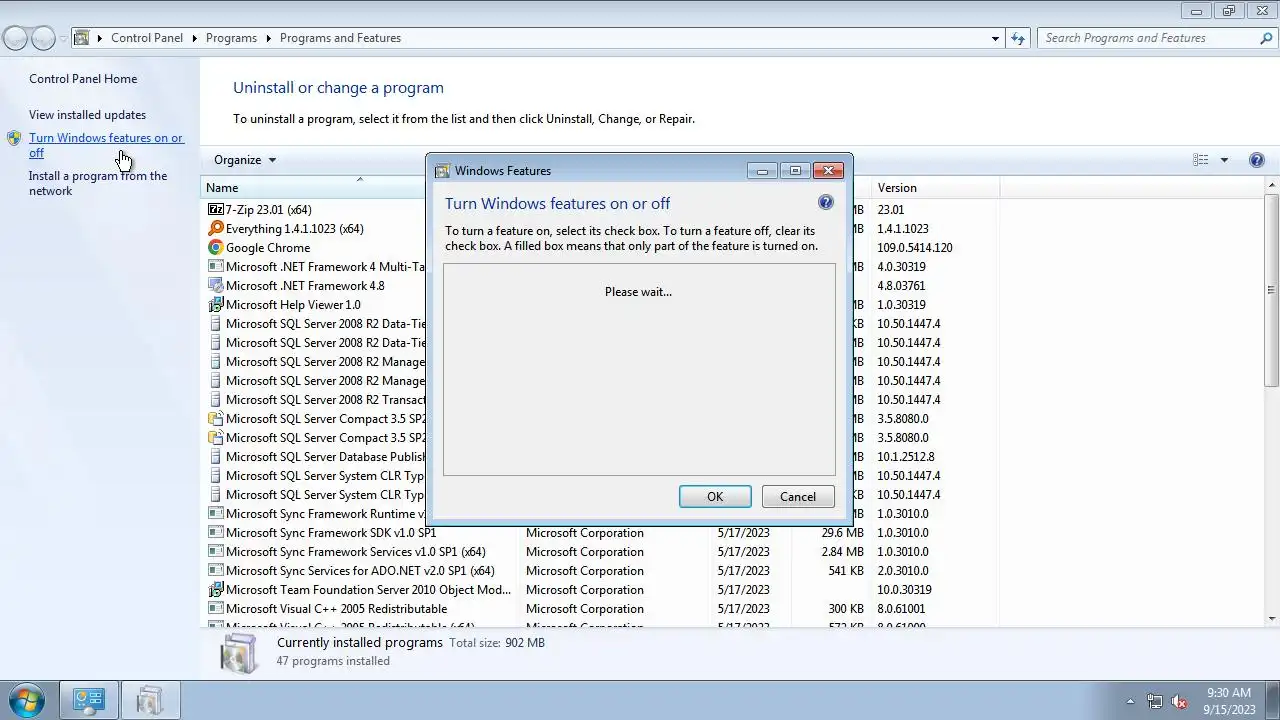Click the Windows Features help icon
This screenshot has width=1280, height=720.
click(x=825, y=202)
